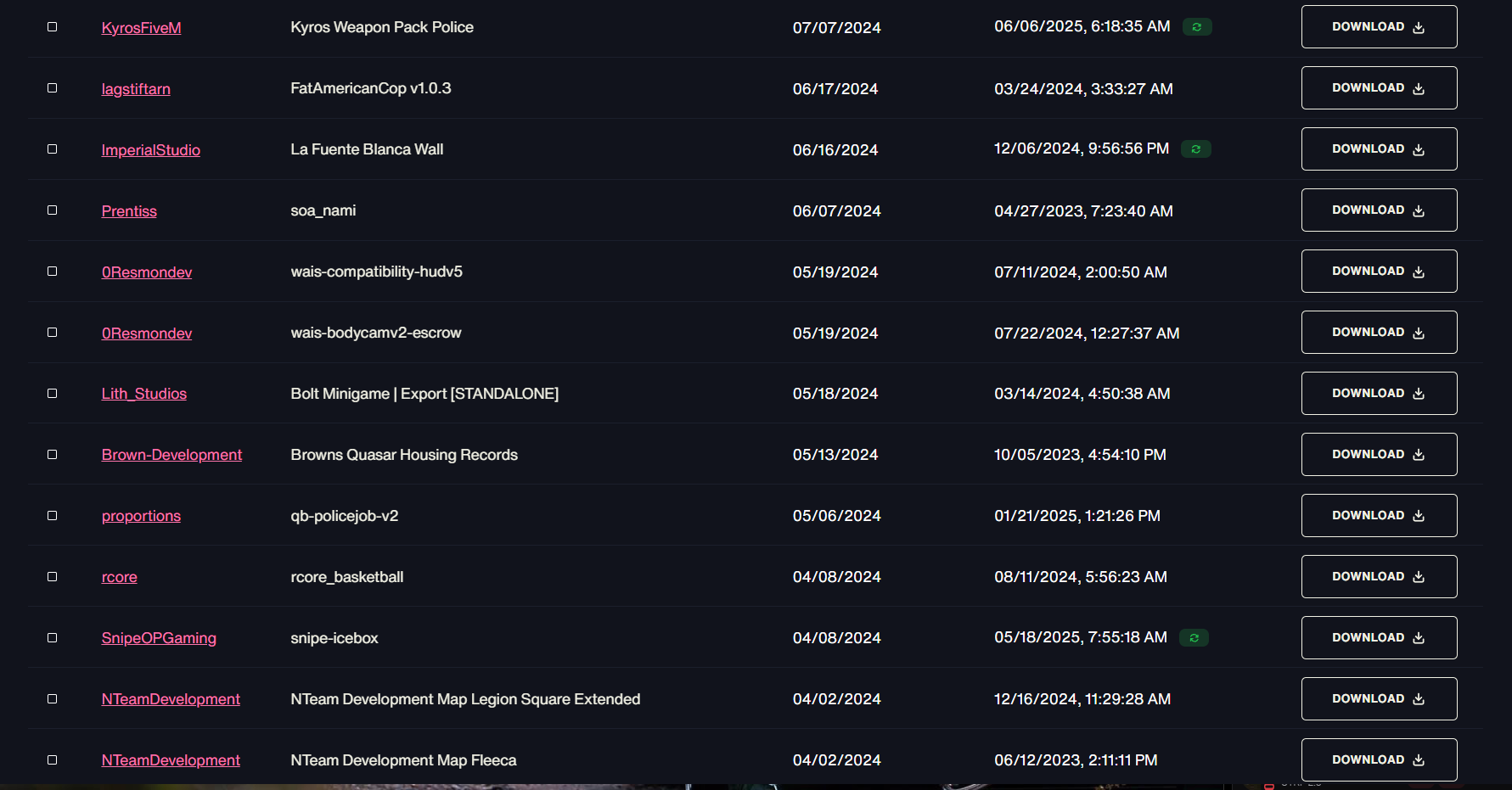
Task: Click date '05/13/2024' on Brown-Development row
Action: click(835, 455)
